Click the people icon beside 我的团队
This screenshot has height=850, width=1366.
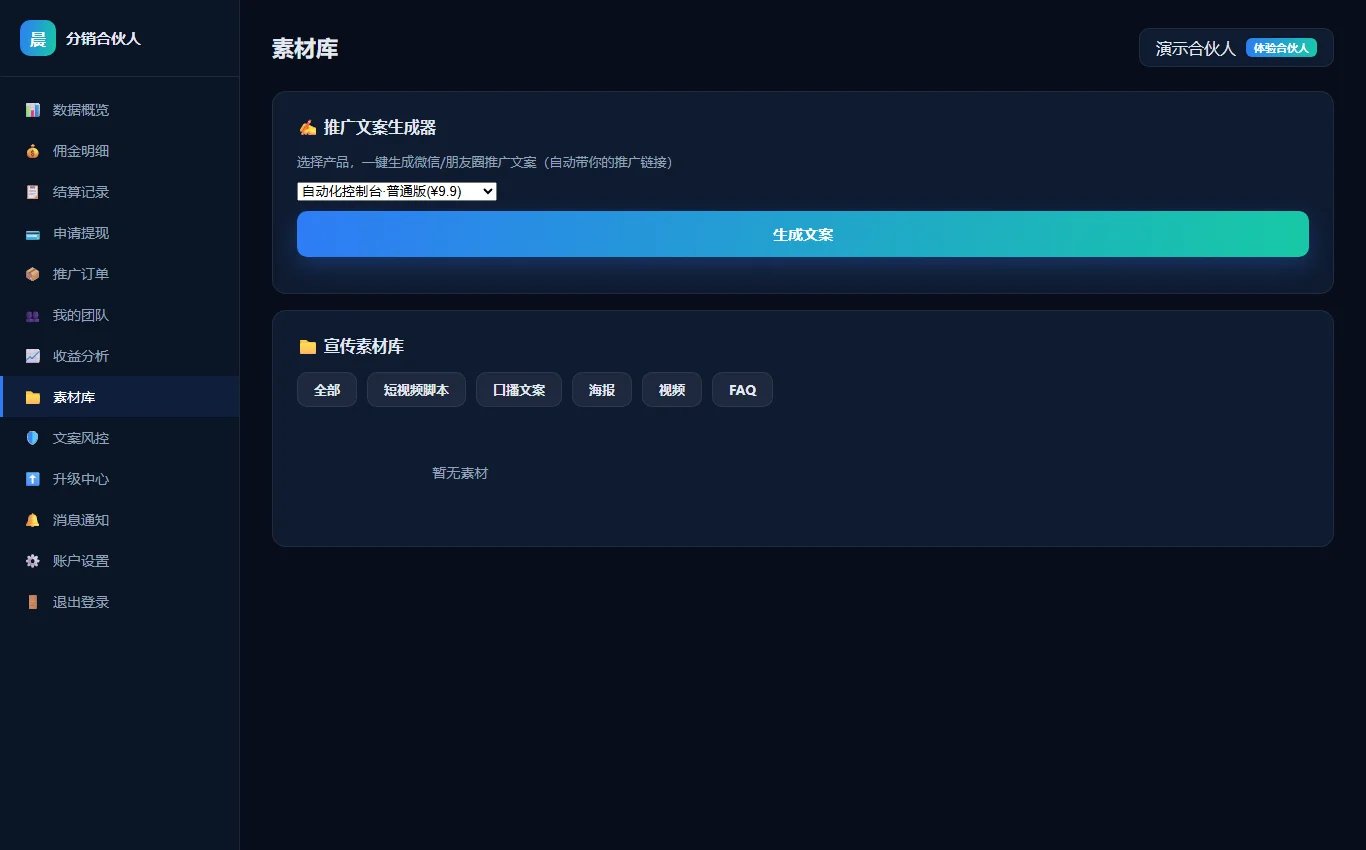[33, 315]
